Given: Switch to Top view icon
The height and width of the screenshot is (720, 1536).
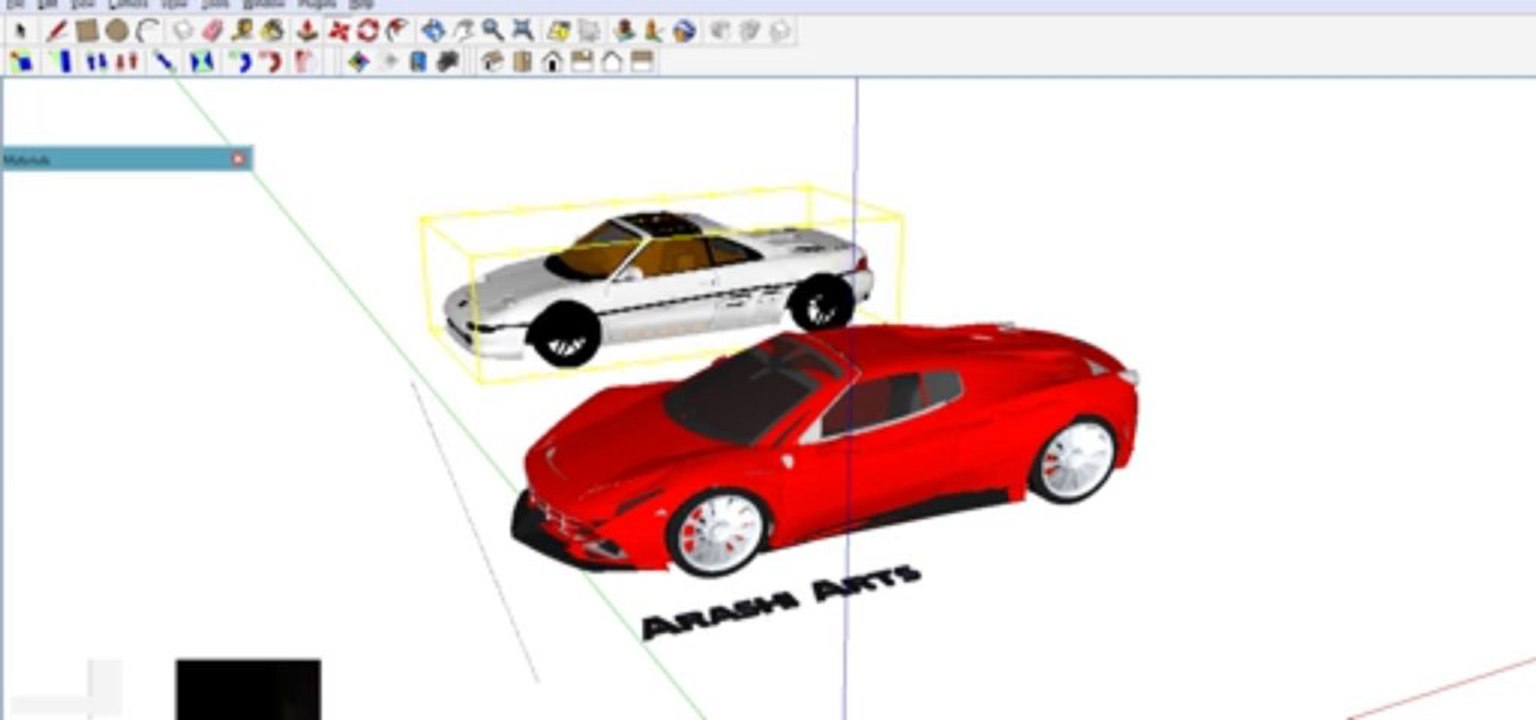Looking at the screenshot, I should (521, 62).
